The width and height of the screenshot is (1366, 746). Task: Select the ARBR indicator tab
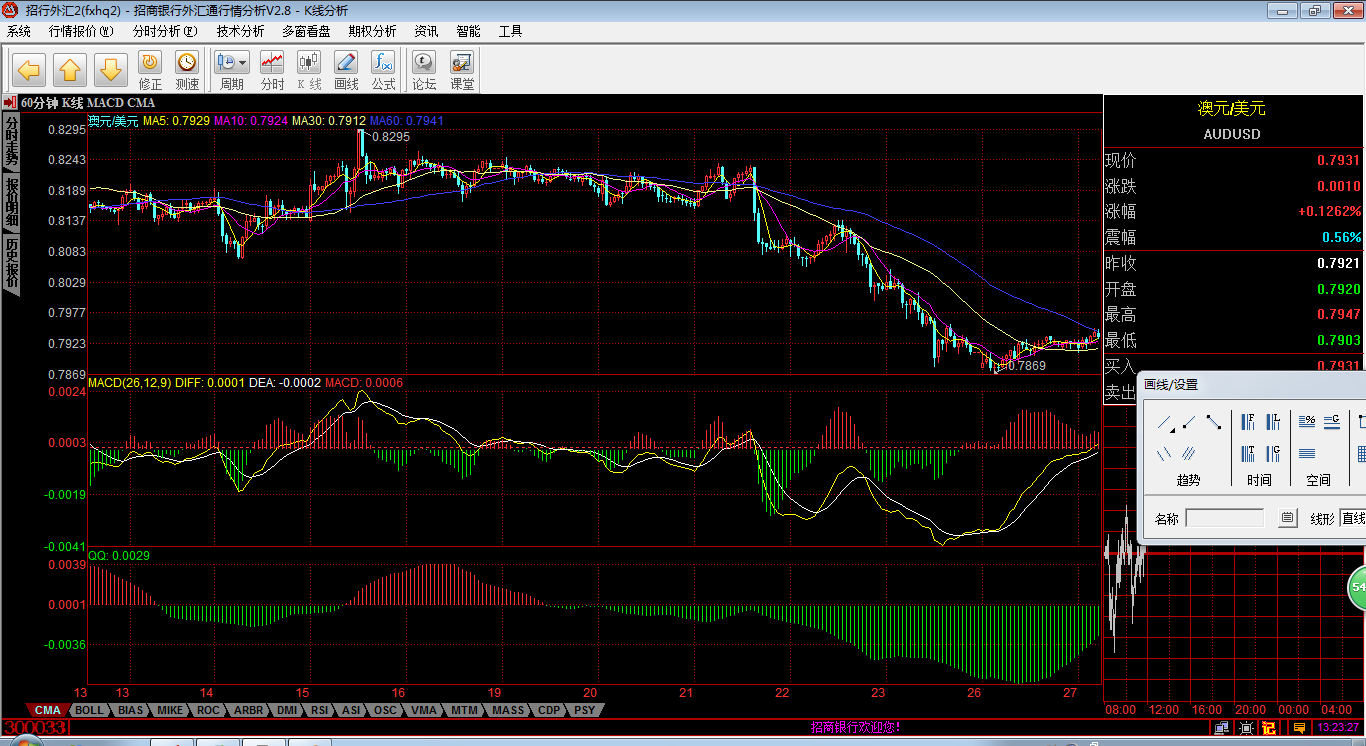[x=248, y=710]
